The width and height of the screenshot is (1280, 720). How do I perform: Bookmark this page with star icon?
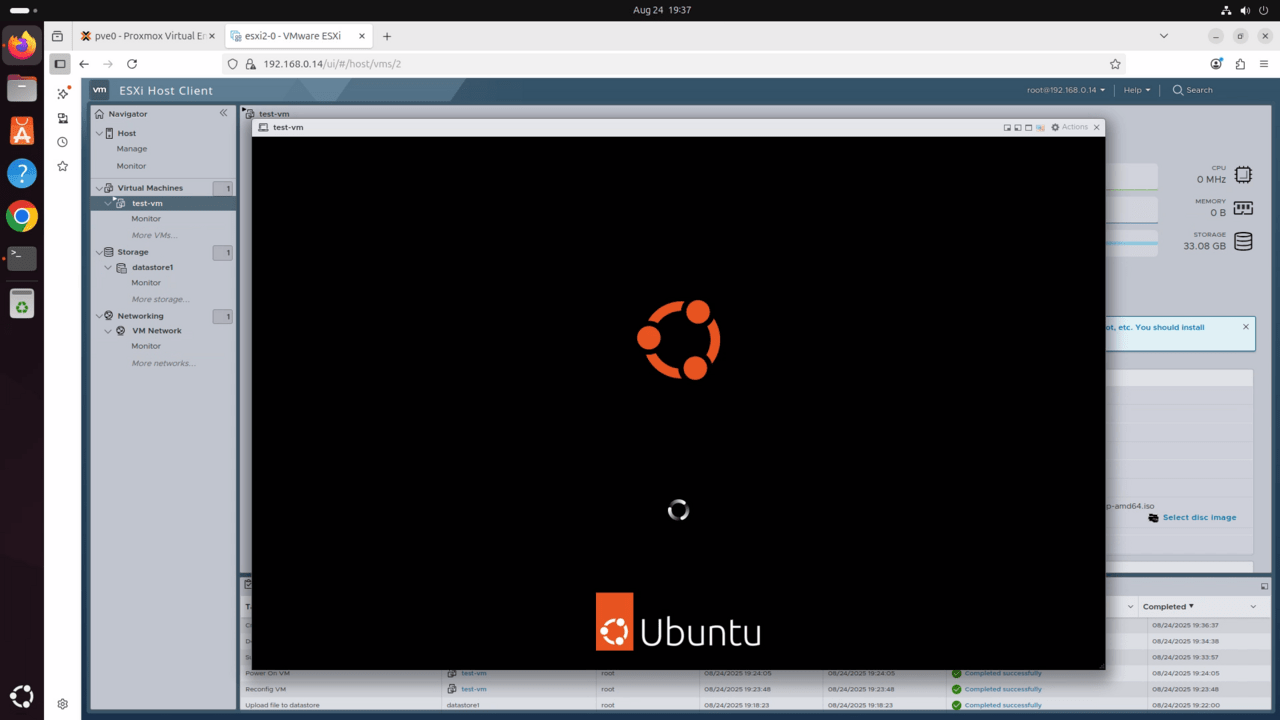click(x=1116, y=64)
